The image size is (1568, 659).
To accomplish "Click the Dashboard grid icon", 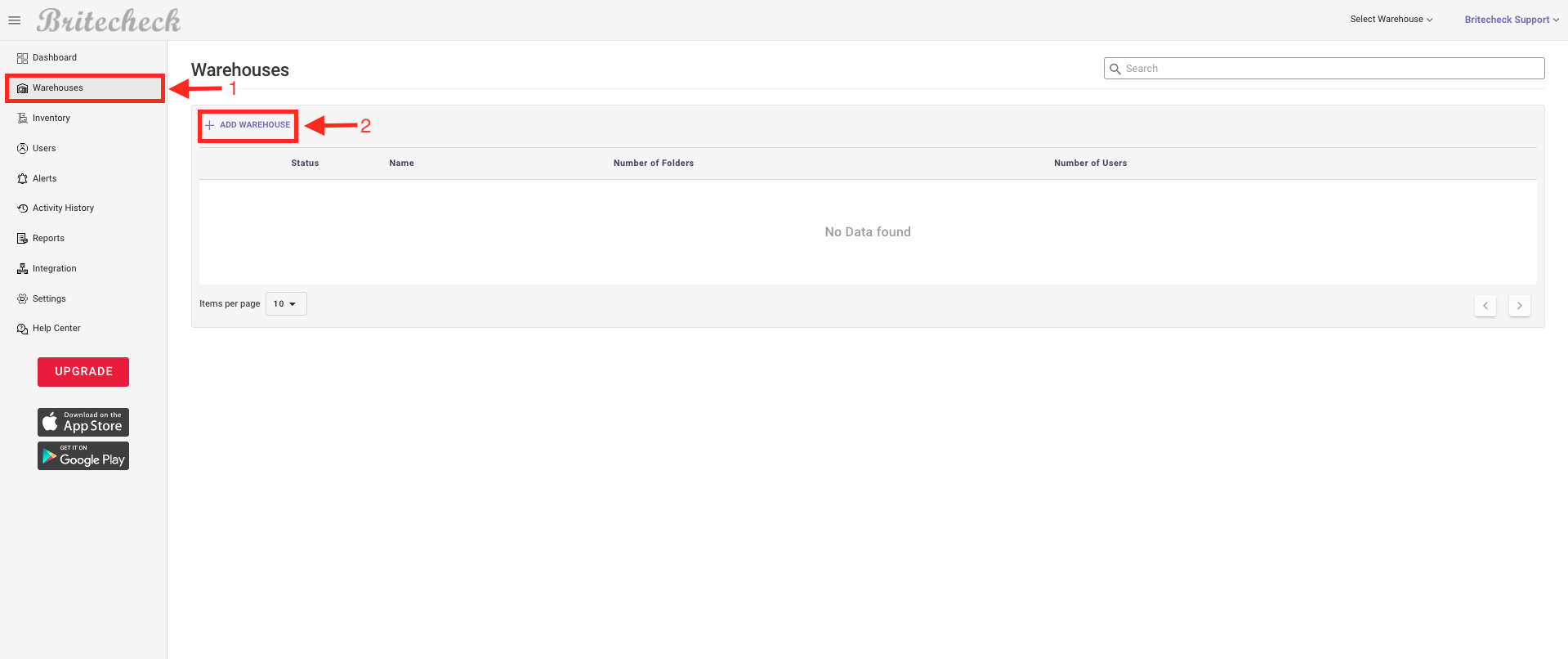I will pos(22,58).
